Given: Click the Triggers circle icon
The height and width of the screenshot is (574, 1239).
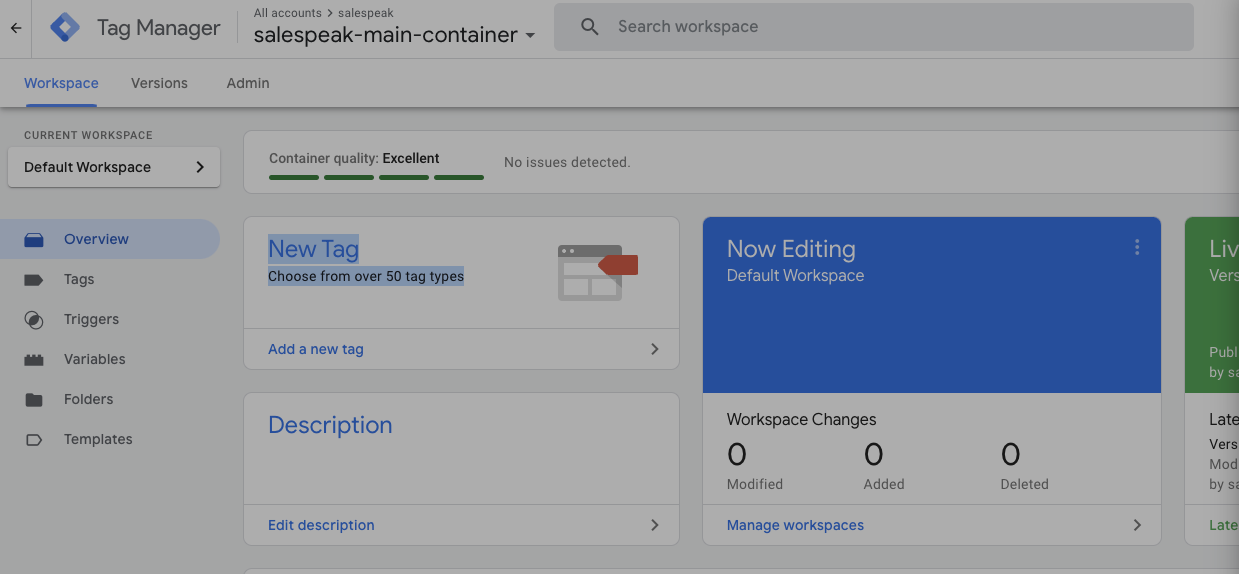Looking at the screenshot, I should pos(34,320).
